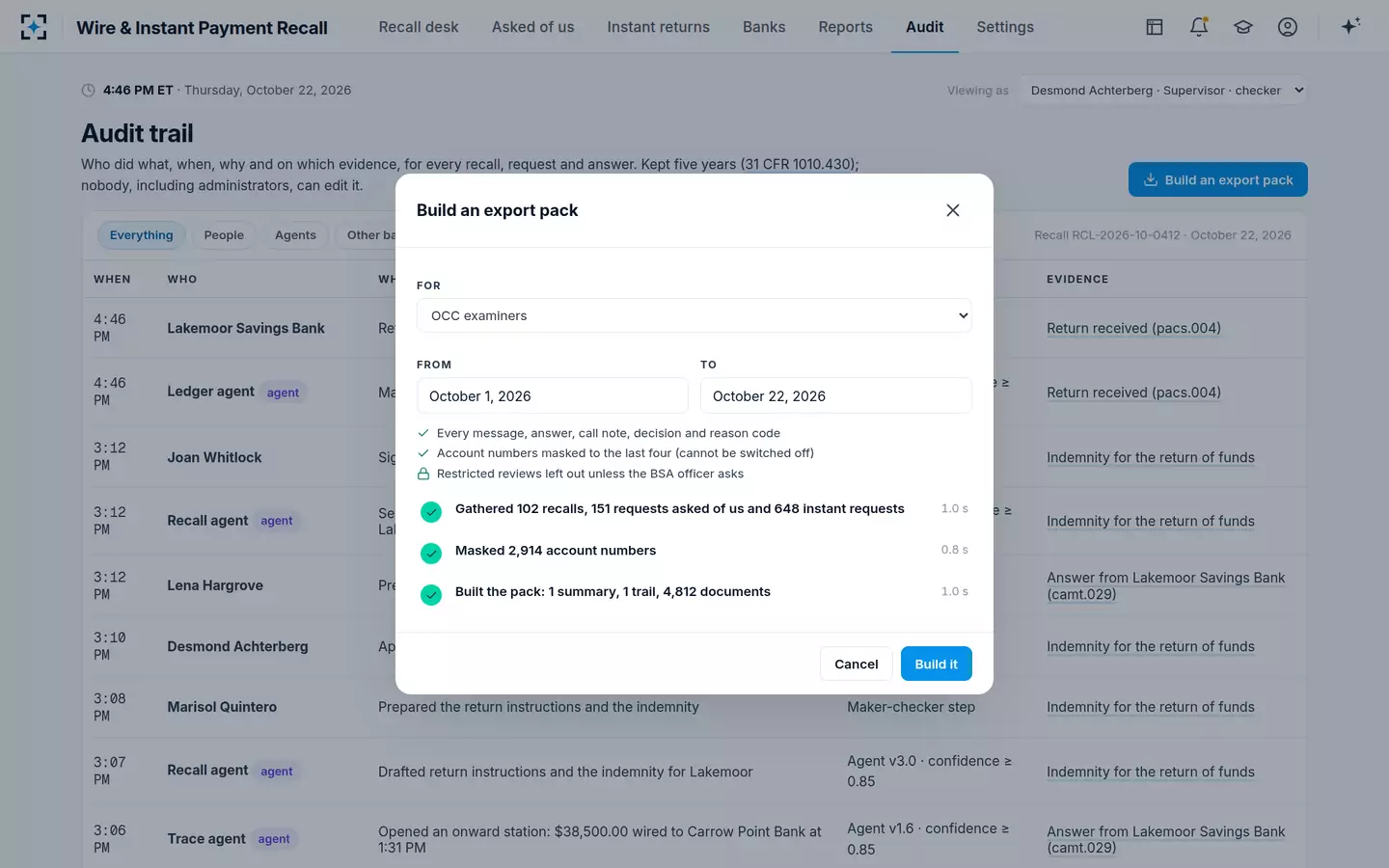Click the agent badge next to Ledger agent
The image size is (1389, 868).
coord(283,393)
